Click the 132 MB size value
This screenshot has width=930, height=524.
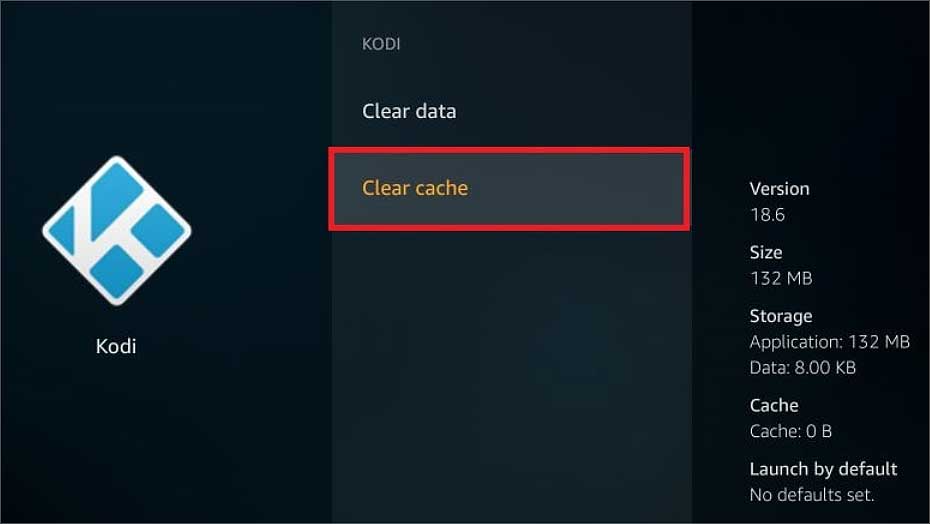tap(781, 278)
